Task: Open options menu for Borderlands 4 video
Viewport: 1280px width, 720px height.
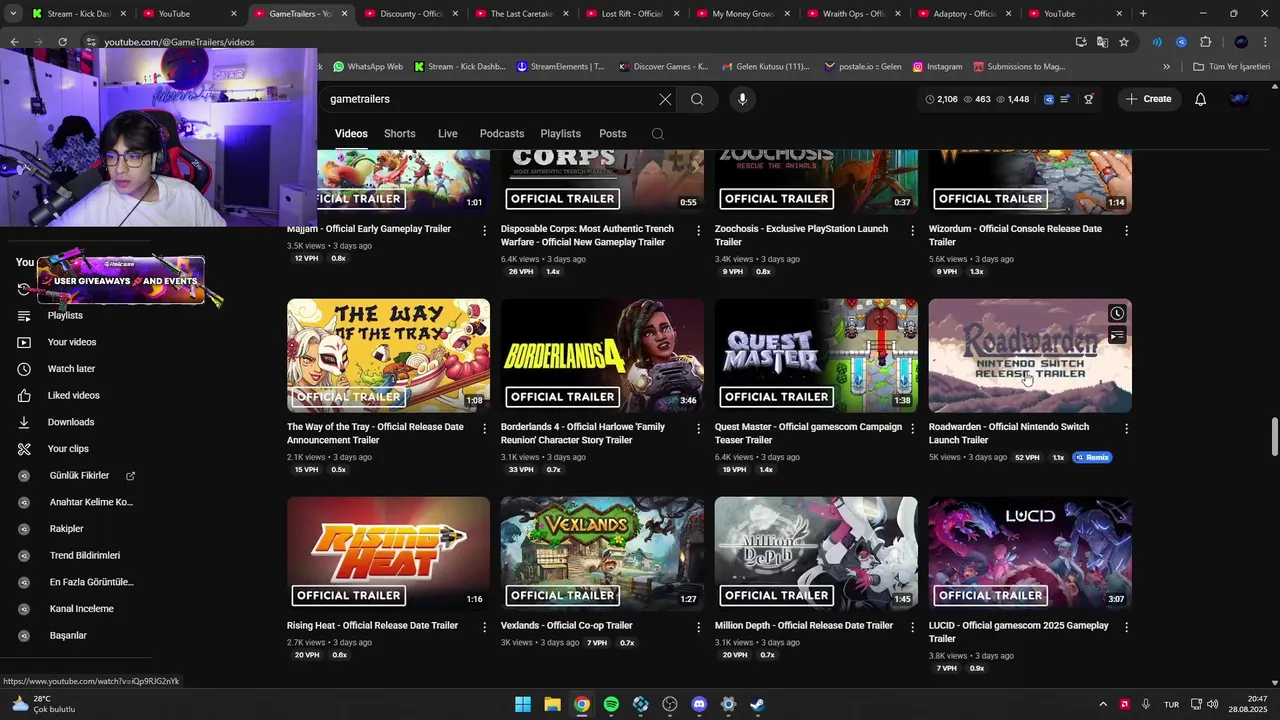Action: click(698, 428)
